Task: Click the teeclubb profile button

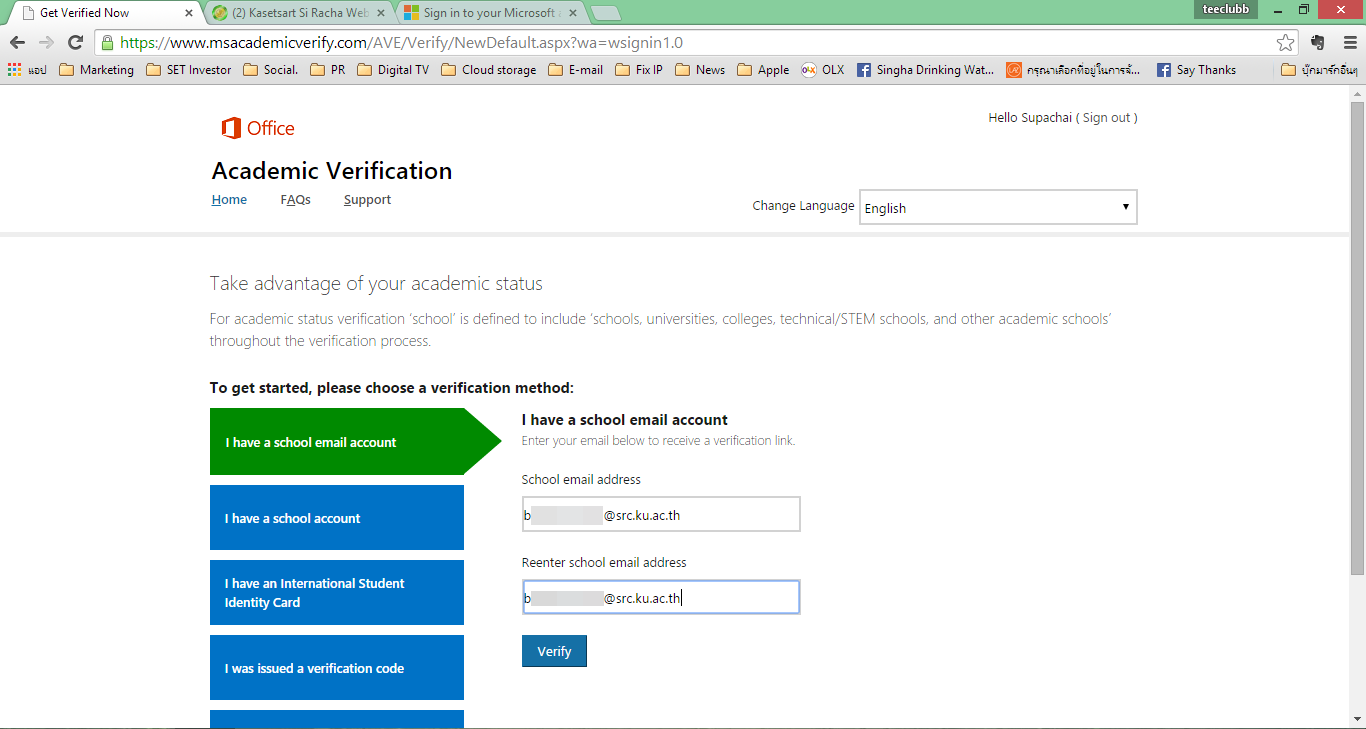Action: pos(1225,10)
